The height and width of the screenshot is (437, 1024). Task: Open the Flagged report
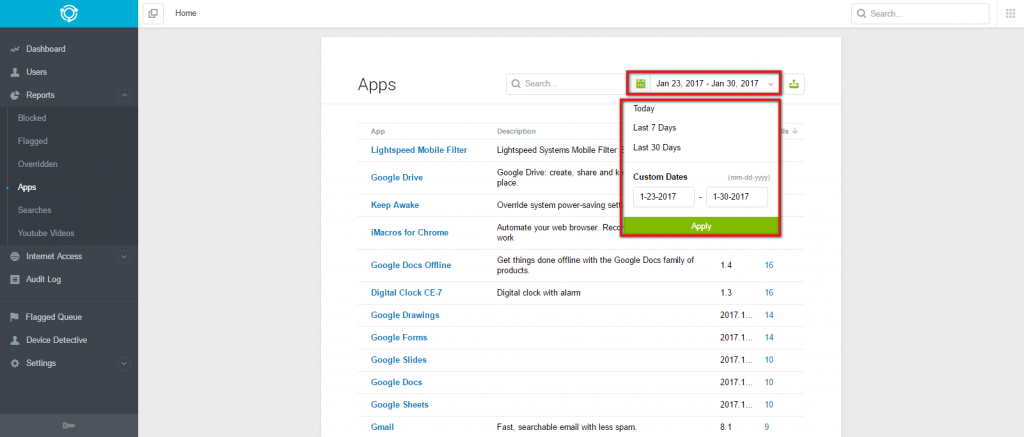coord(33,141)
